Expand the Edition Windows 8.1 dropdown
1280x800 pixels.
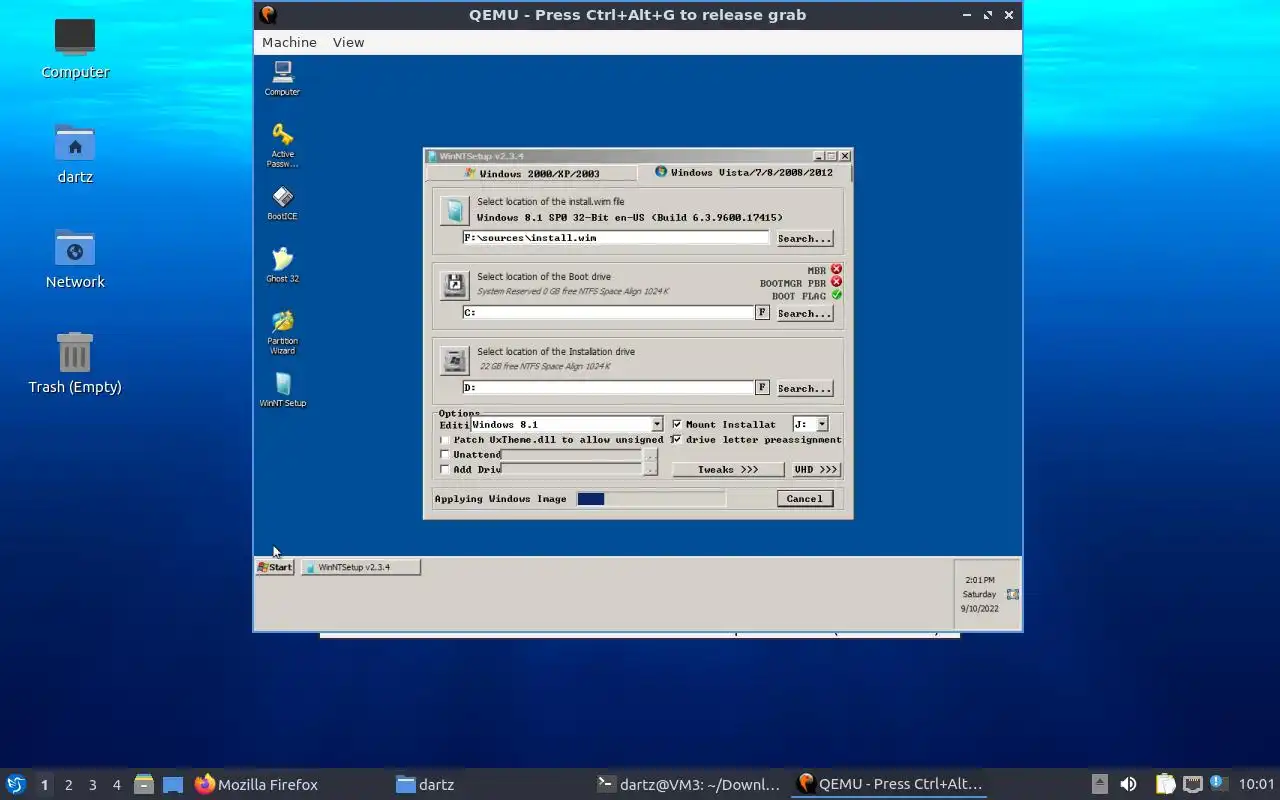tap(657, 425)
